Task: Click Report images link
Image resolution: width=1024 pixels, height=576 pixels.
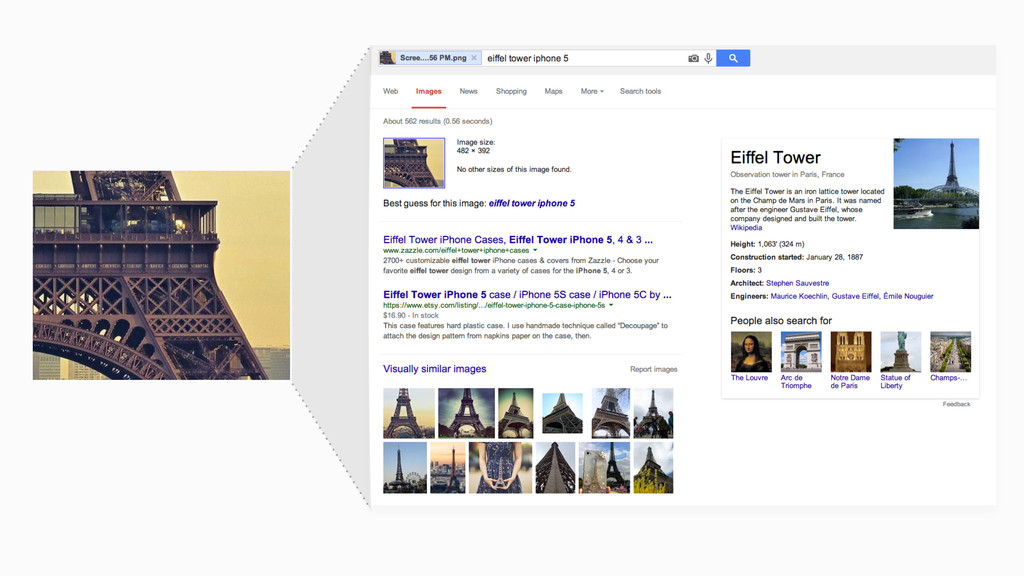Action: click(653, 369)
